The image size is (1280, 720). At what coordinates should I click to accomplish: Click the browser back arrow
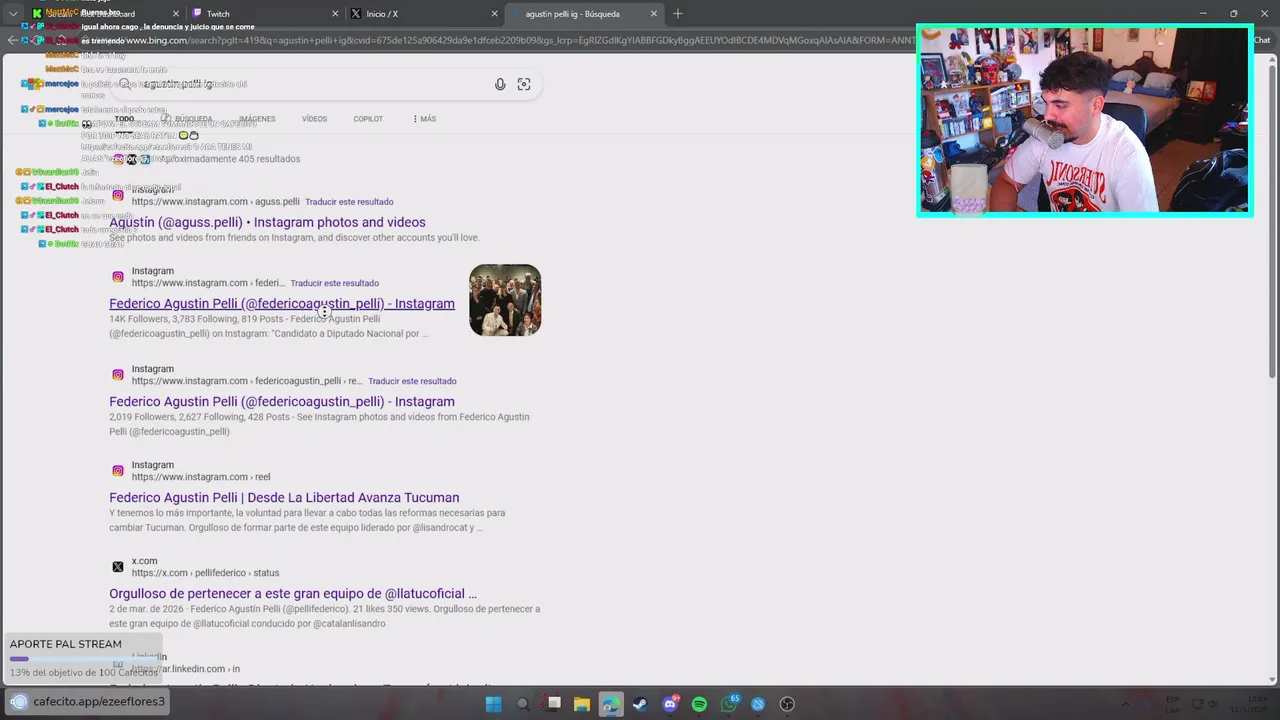click(12, 41)
